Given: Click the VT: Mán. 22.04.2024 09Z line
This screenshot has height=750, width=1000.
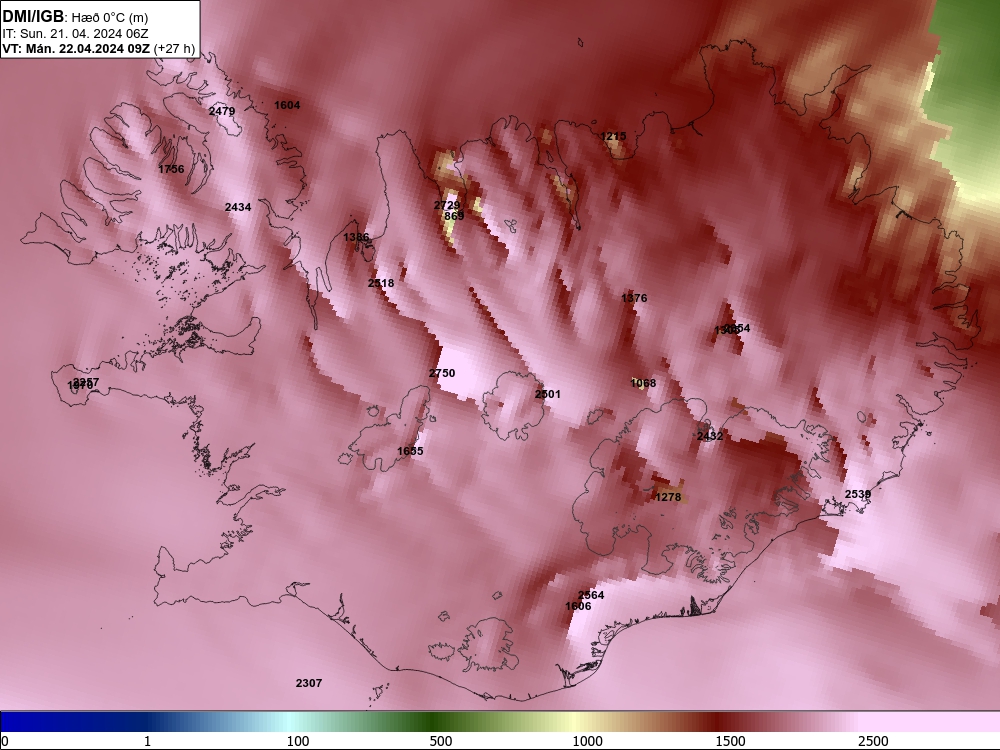Looking at the screenshot, I should point(98,48).
